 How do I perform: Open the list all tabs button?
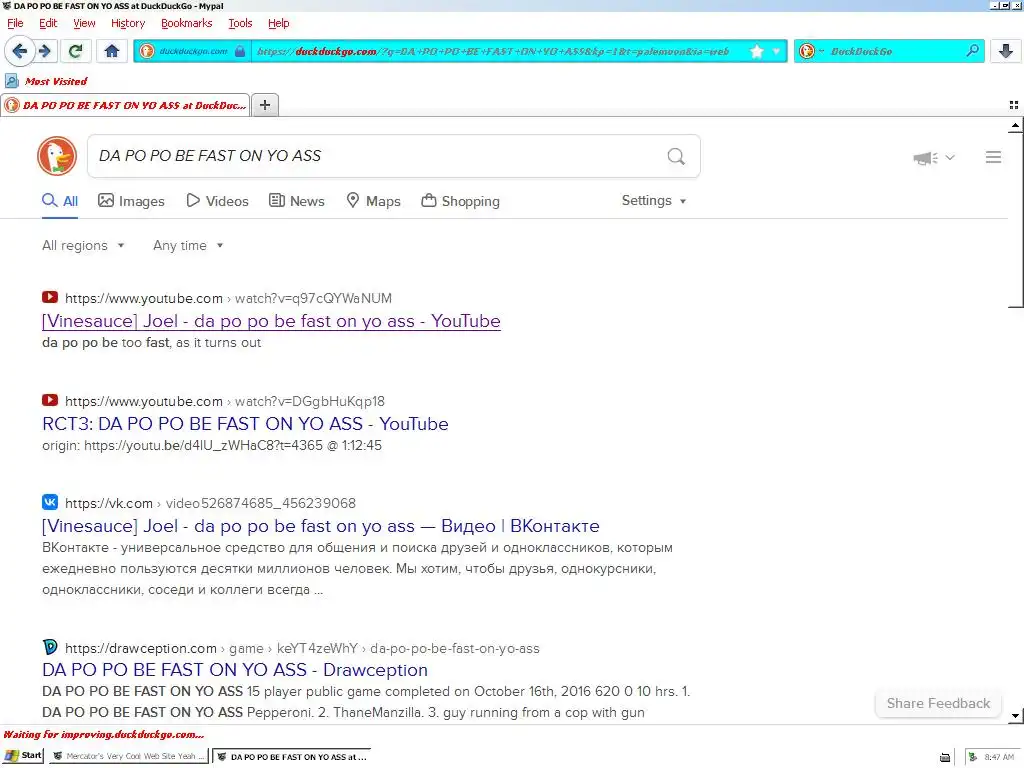1014,105
